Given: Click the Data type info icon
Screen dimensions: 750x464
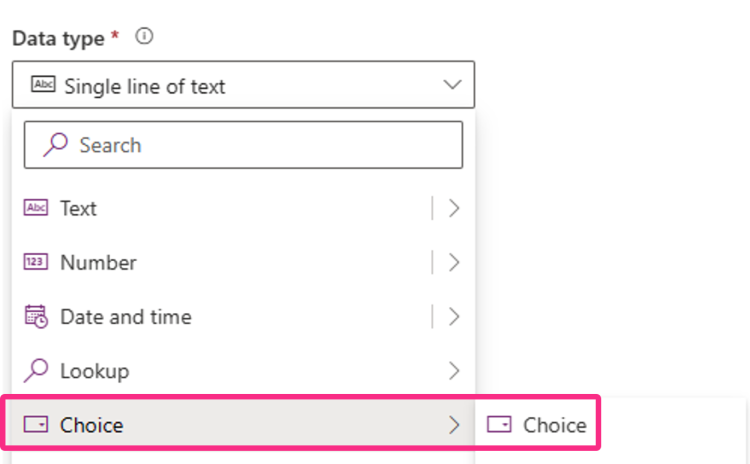Looking at the screenshot, I should click(145, 37).
